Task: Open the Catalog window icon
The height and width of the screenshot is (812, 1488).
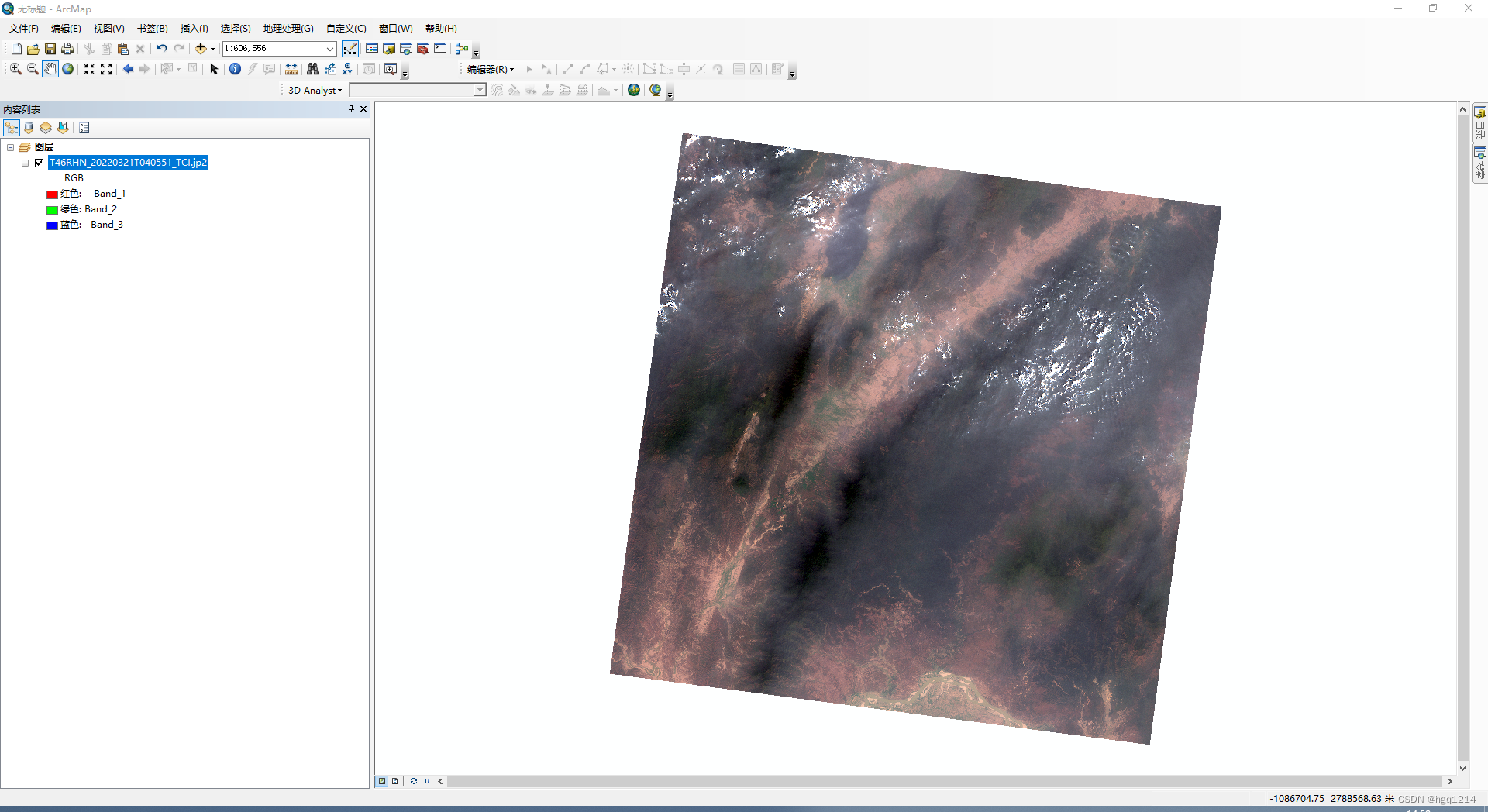Action: click(x=389, y=49)
